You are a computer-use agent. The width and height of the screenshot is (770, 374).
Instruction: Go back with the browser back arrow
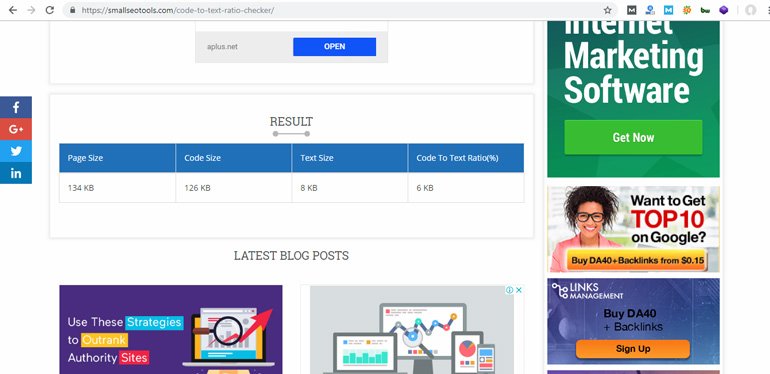[x=13, y=10]
